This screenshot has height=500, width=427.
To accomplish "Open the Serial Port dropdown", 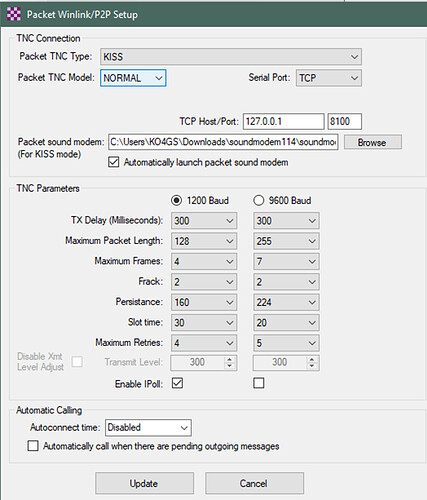I will pos(328,78).
